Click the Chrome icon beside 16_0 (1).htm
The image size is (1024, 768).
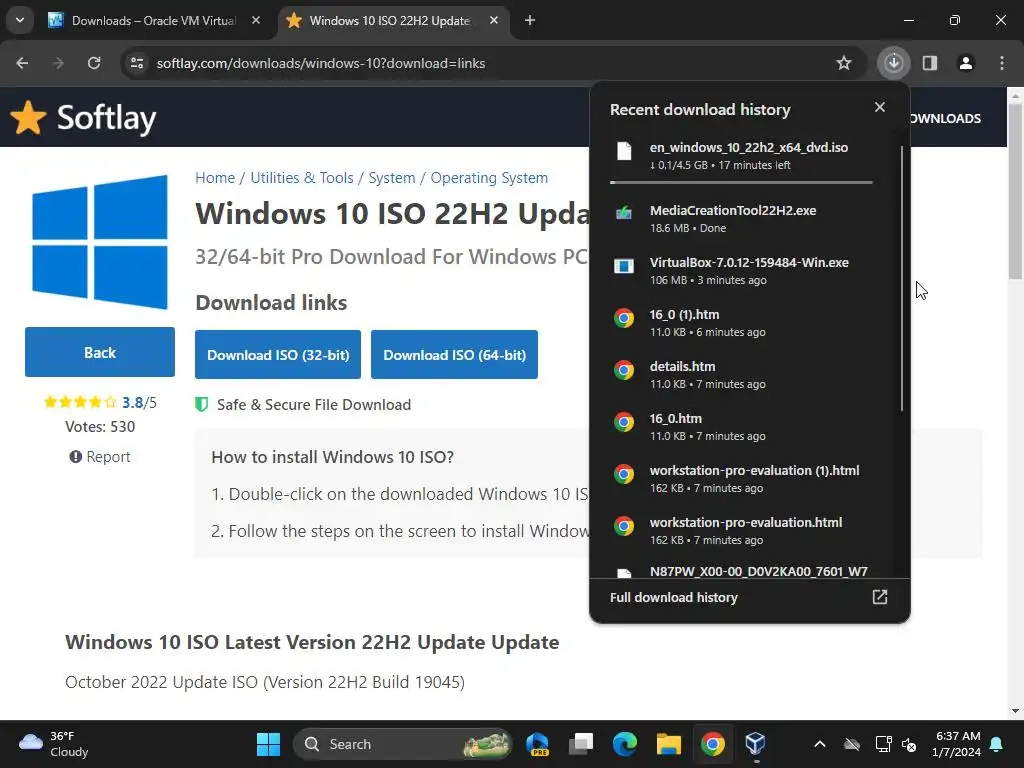tap(624, 318)
